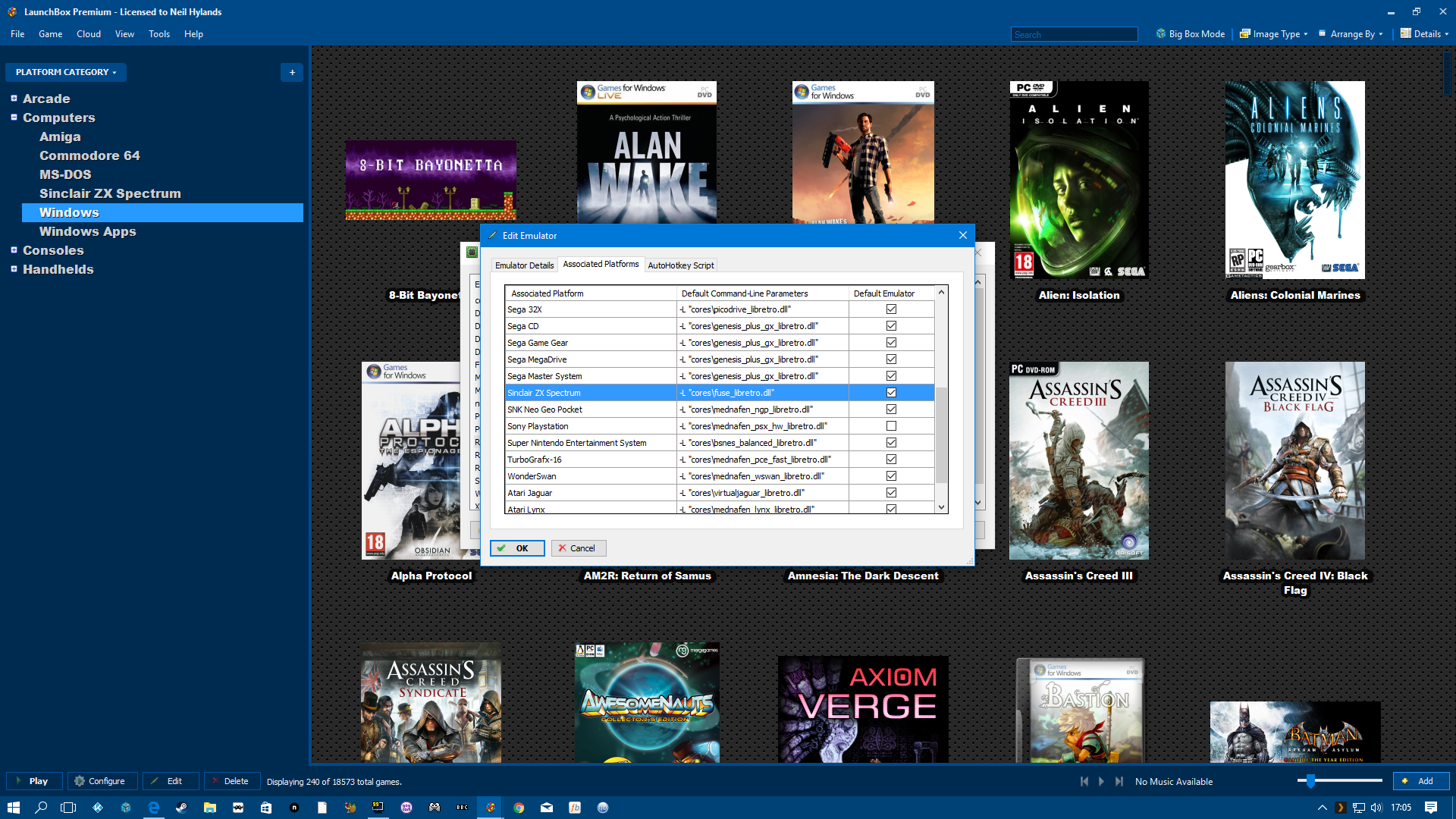The height and width of the screenshot is (819, 1456).
Task: Open Microsoft Edge from taskbar
Action: coord(154,808)
